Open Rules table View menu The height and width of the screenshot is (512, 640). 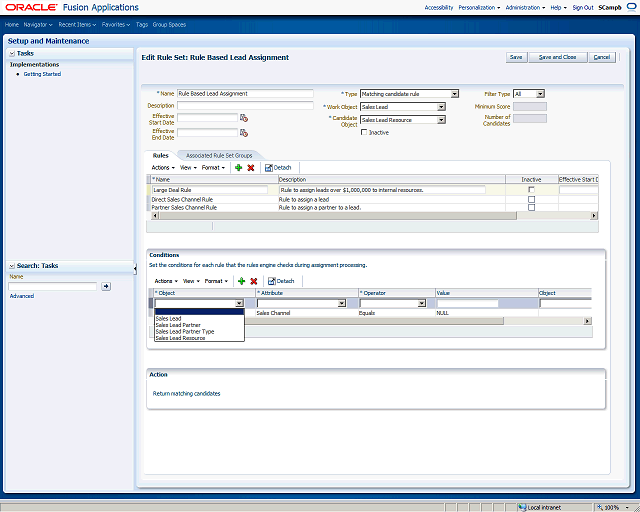pyautogui.click(x=188, y=167)
